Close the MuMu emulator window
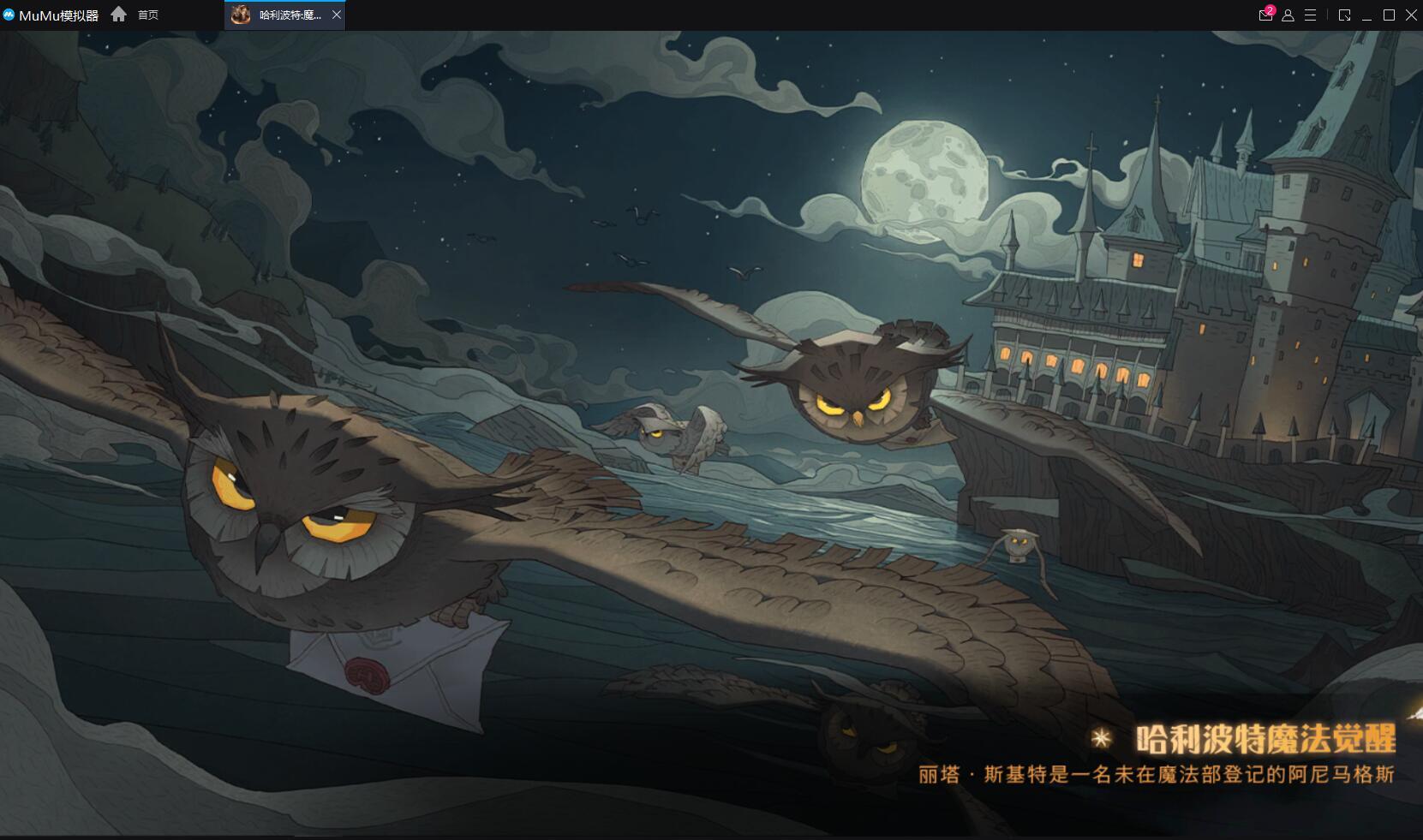The height and width of the screenshot is (840, 1423). point(1411,15)
